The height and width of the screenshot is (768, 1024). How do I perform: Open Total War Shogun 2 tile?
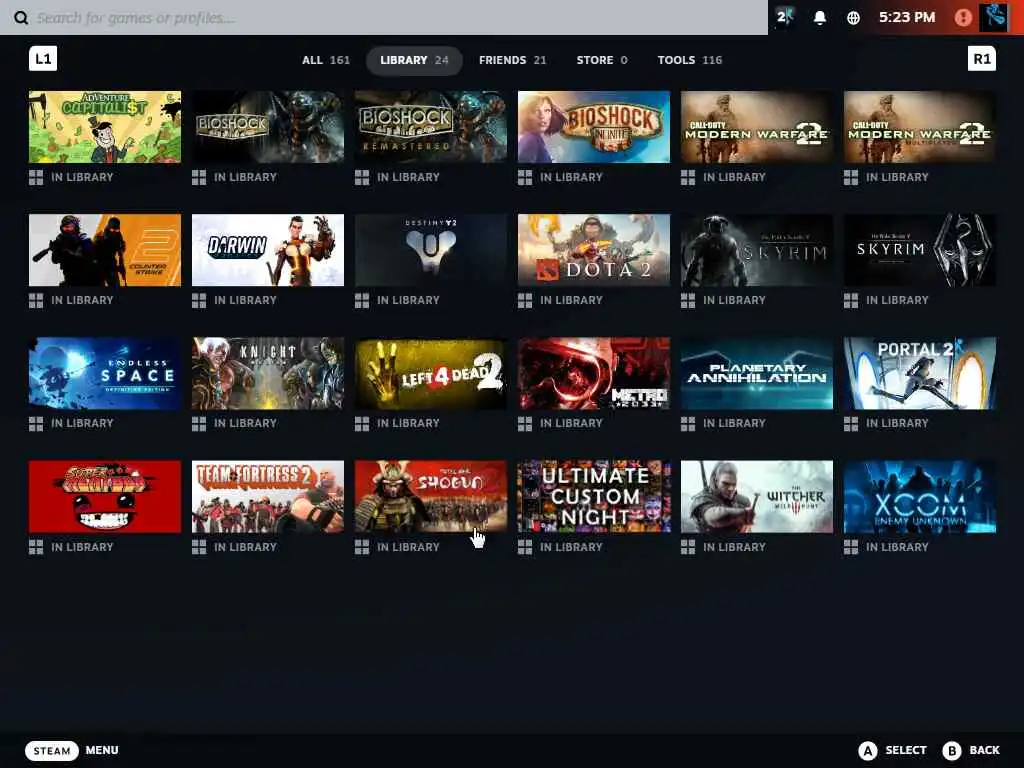(430, 496)
